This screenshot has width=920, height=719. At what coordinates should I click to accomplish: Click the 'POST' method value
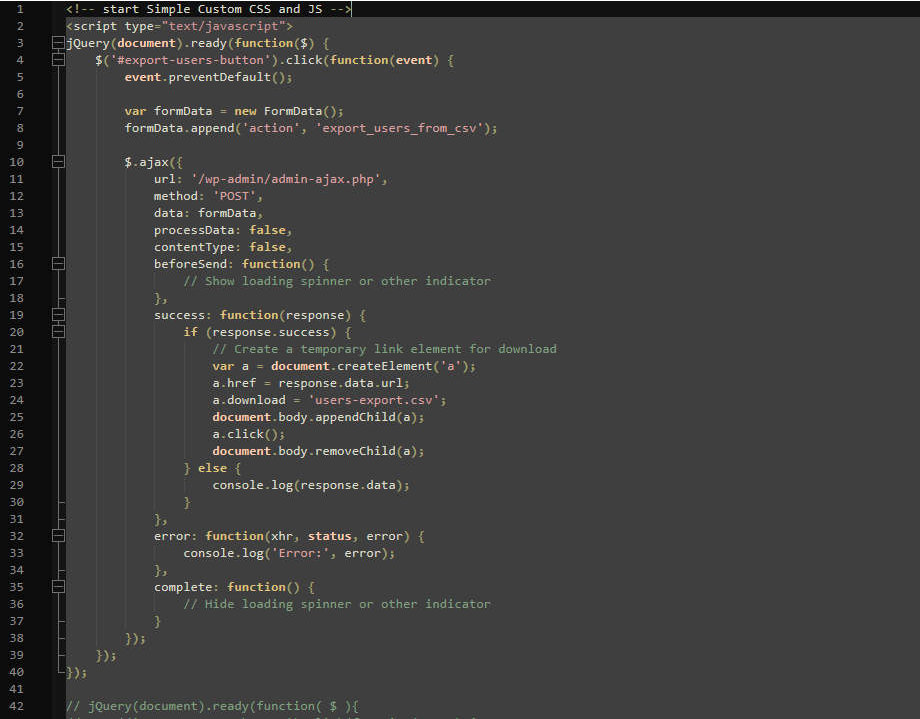(x=237, y=196)
